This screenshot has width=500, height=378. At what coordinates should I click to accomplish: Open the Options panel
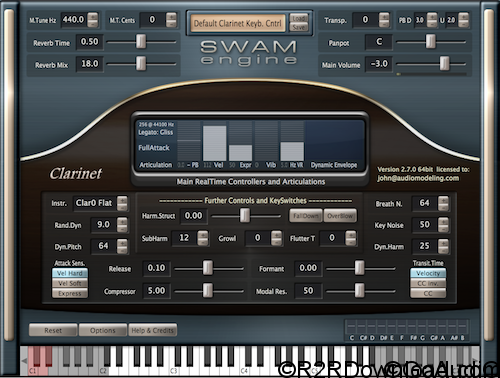(103, 330)
